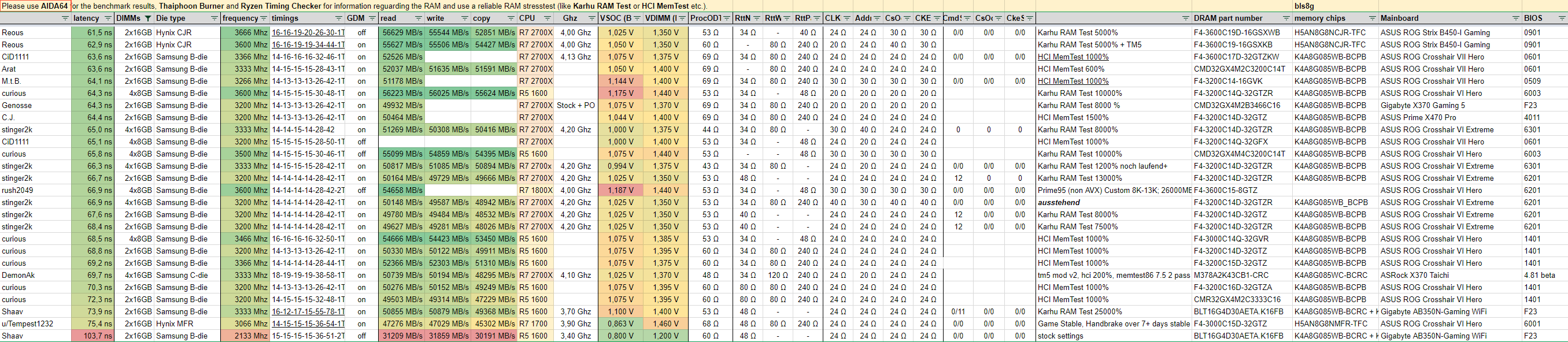Open the read column filter
The height and width of the screenshot is (342, 1568).
click(x=417, y=18)
